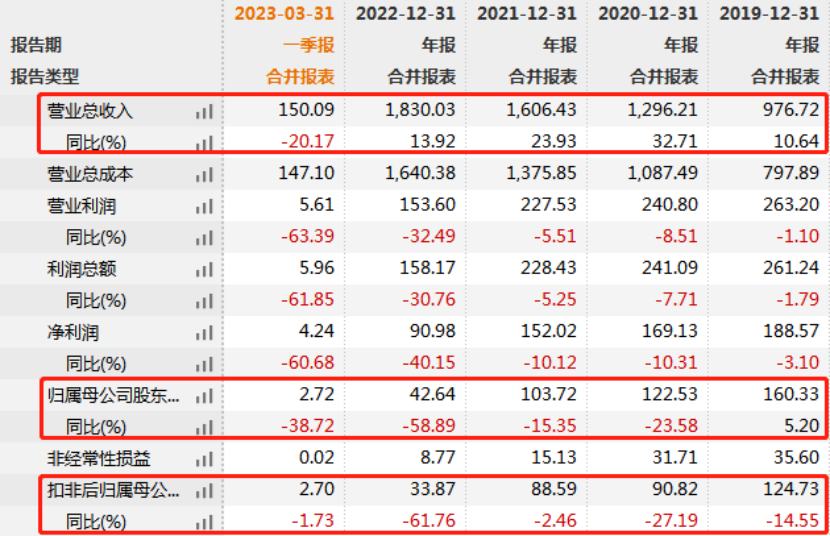
Task: Open chart icon for 同比(%) under 归属母公司股东...
Action: (204, 426)
